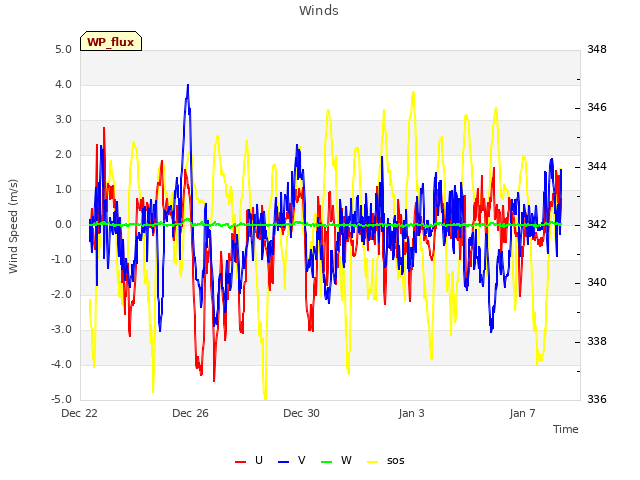The height and width of the screenshot is (480, 640).
Task: Click the 'Wind Speed (m/s)' axis label
Action: click(x=13, y=226)
